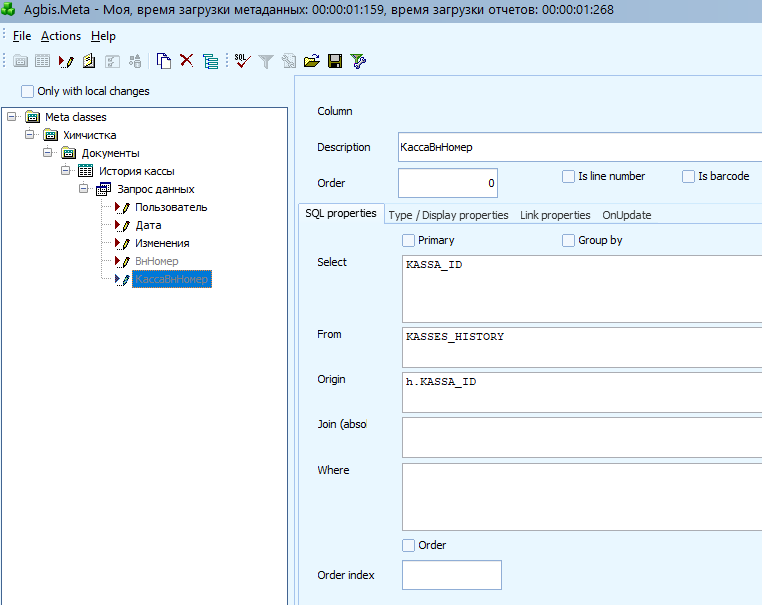Toggle Only with local changes checkbox
This screenshot has width=762, height=605.
pyautogui.click(x=27, y=91)
